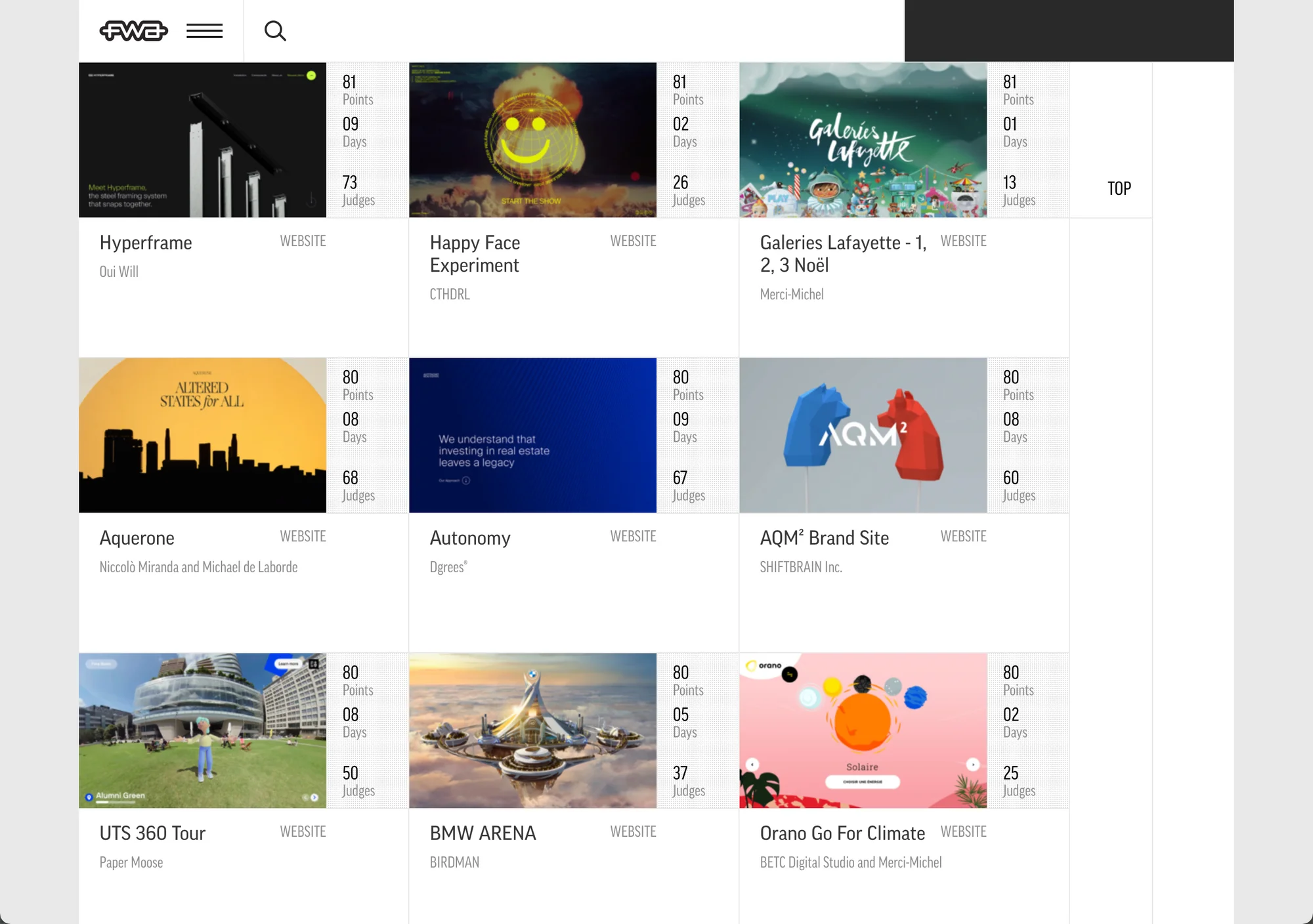Open the UTS 360 Tour thumbnail
Screen dimensions: 1313x924
[x=202, y=730]
